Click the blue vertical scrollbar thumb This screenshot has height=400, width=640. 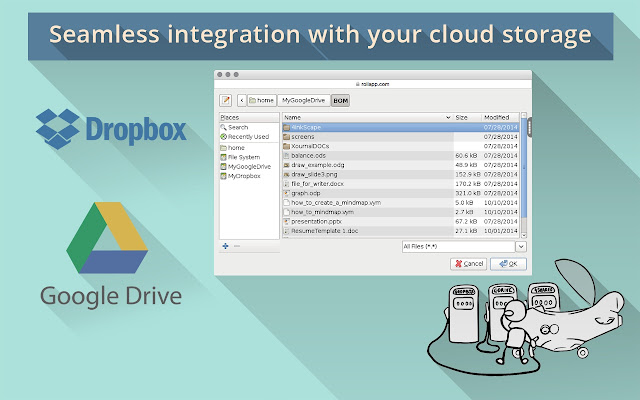(x=524, y=168)
